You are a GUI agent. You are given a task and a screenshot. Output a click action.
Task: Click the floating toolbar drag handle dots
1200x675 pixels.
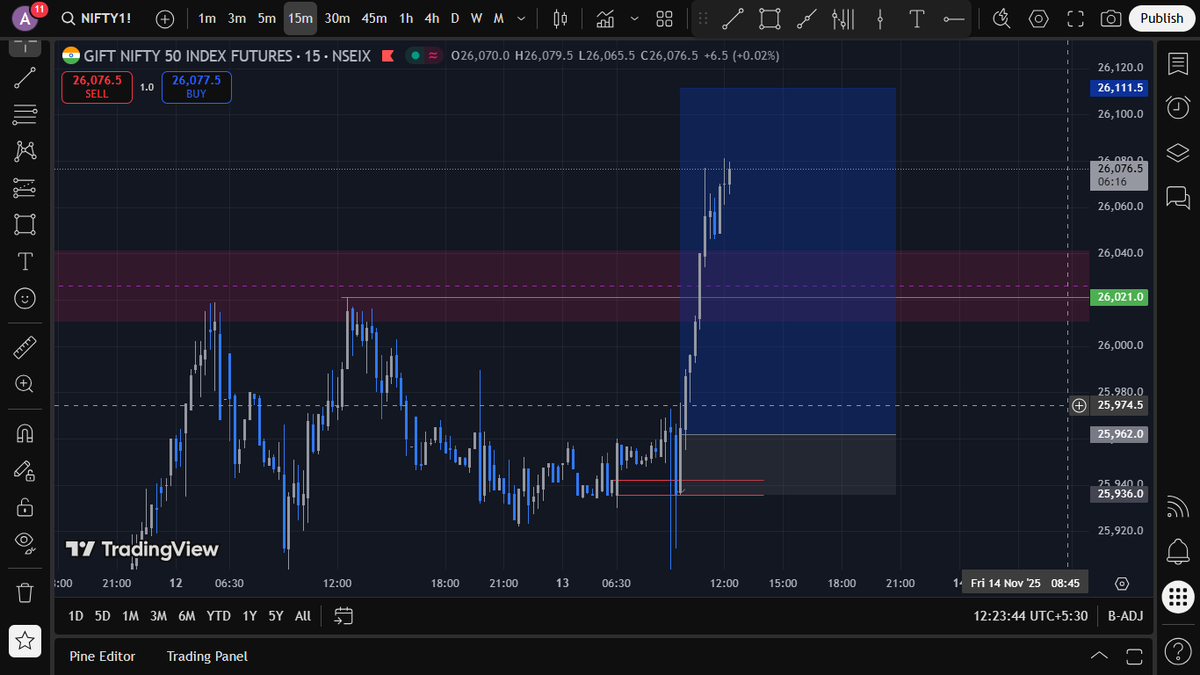(703, 18)
